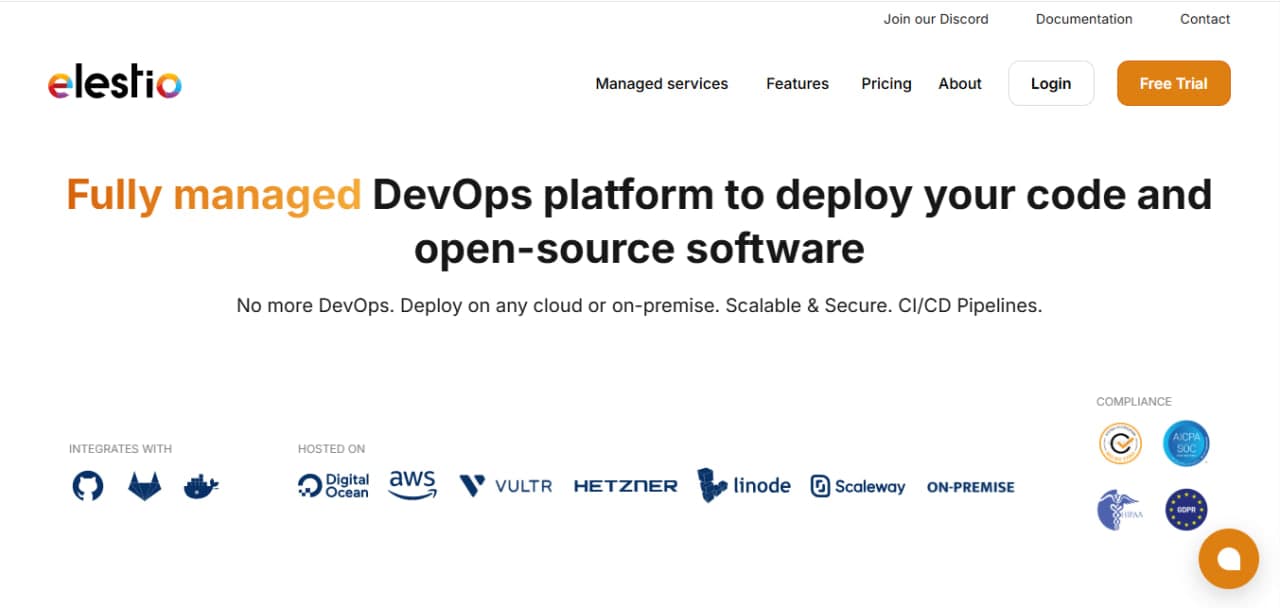Click the INTEGRATES WITH label
Image resolution: width=1280 pixels, height=608 pixels.
point(120,449)
